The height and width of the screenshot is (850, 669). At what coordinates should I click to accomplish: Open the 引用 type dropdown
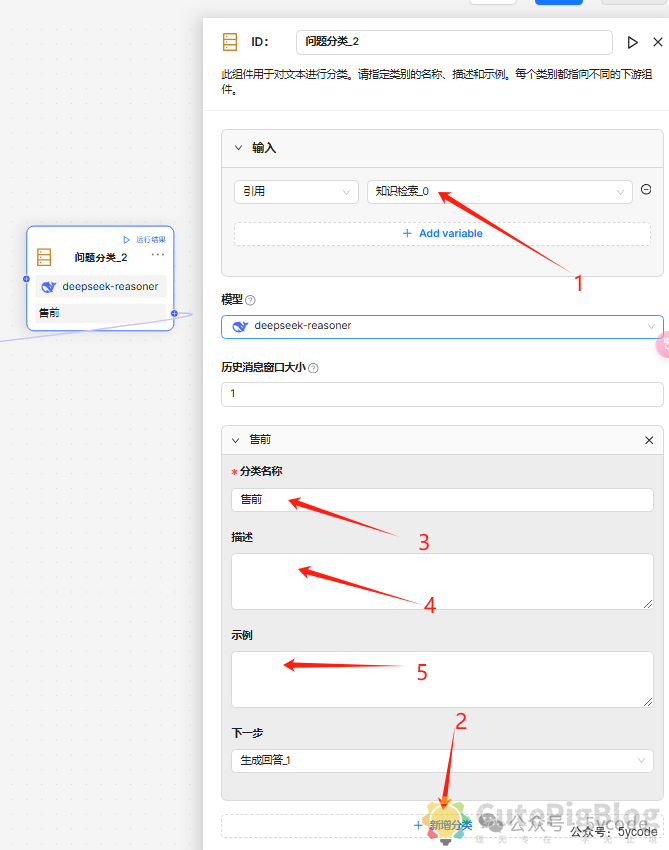[296, 191]
